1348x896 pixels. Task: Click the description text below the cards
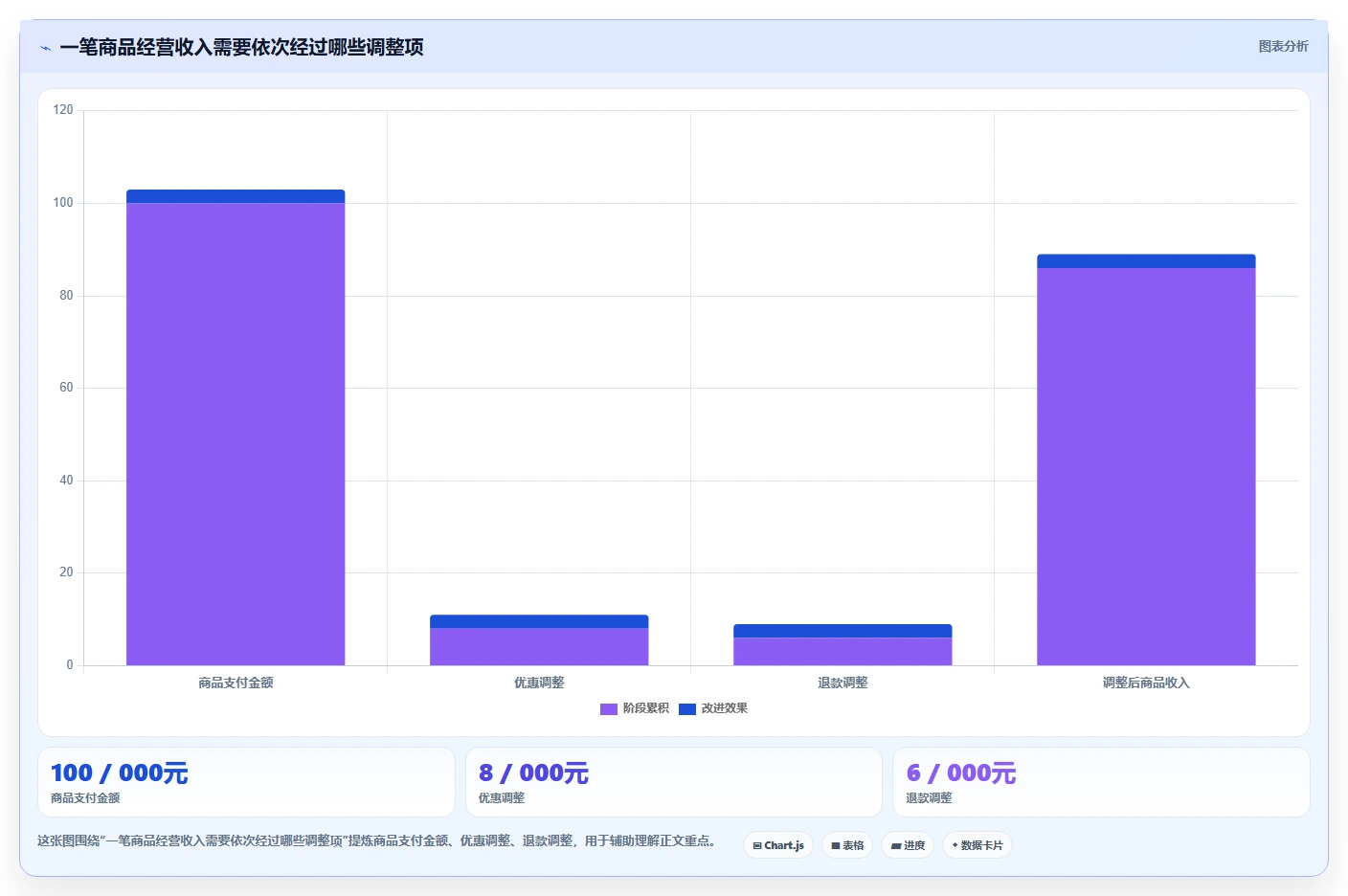point(377,840)
